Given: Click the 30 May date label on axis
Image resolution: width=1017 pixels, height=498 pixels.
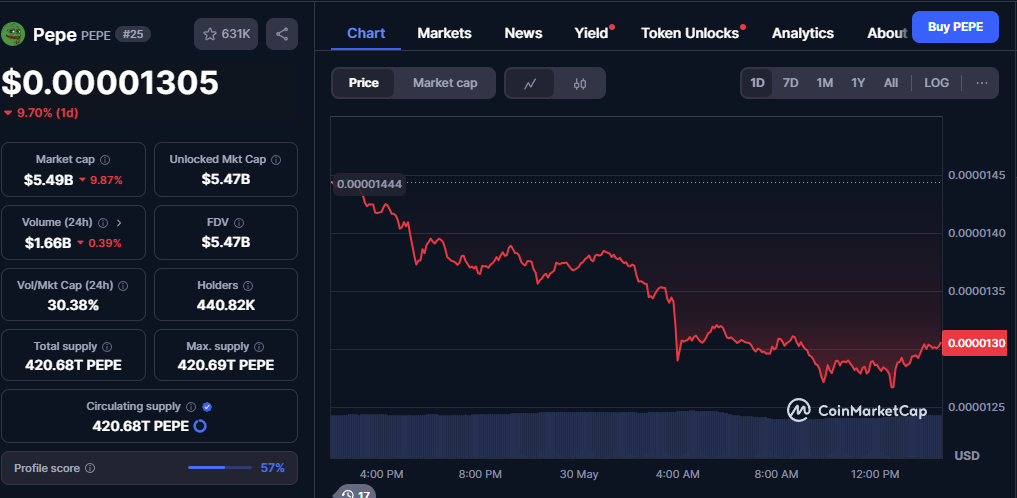Looking at the screenshot, I should point(579,475).
